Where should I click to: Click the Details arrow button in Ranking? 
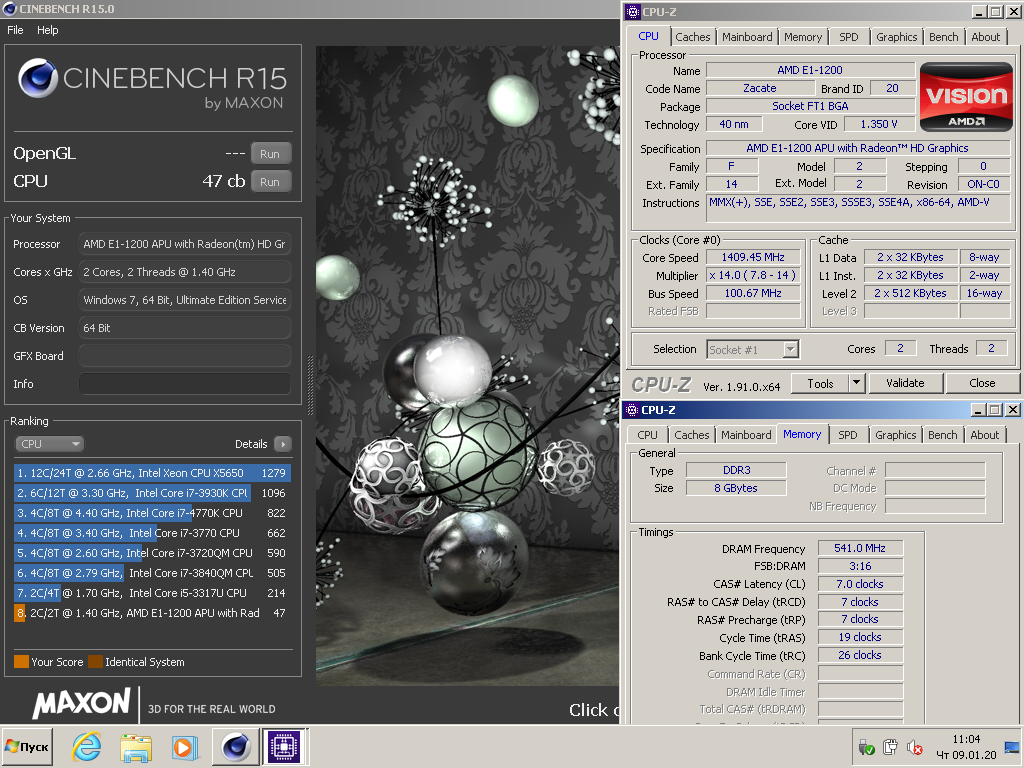[283, 444]
